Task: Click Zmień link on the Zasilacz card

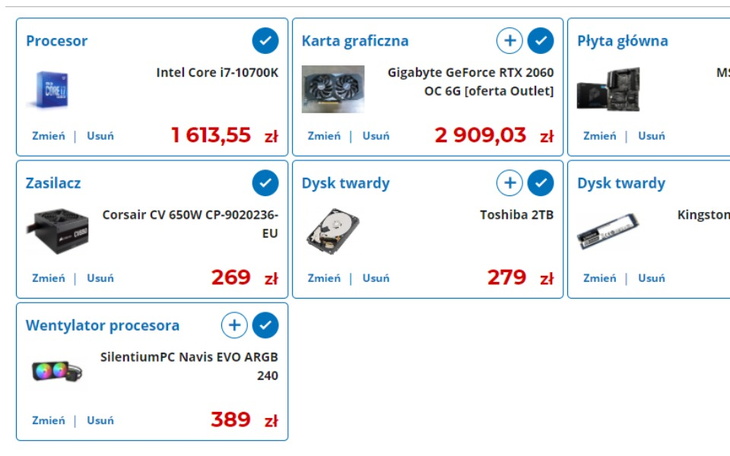Action: click(x=48, y=278)
